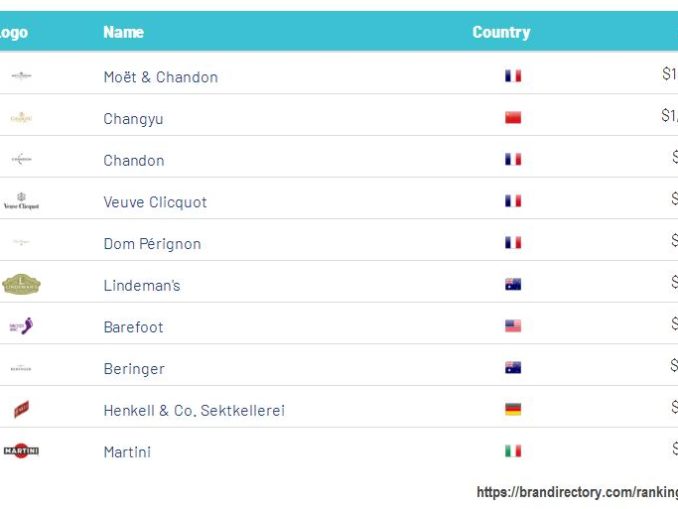Select the Henkell & Co. Sektkellerei name
678x509 pixels.
click(194, 411)
